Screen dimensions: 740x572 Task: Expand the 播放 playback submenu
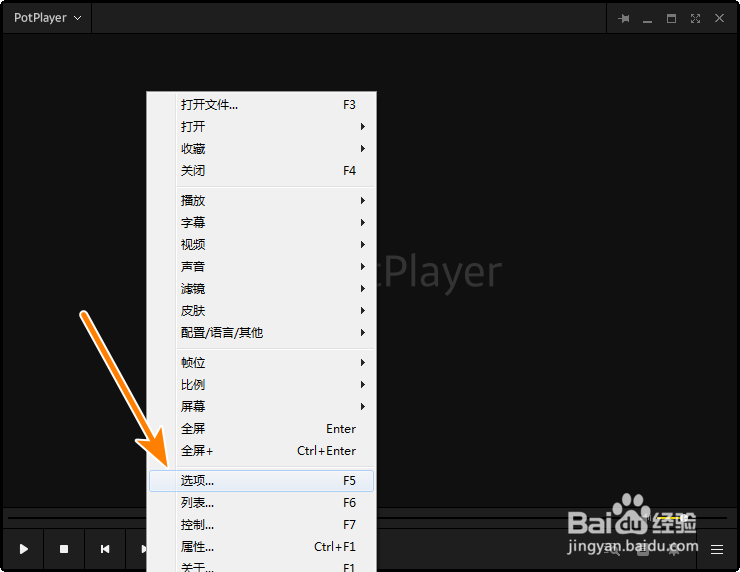pos(261,201)
